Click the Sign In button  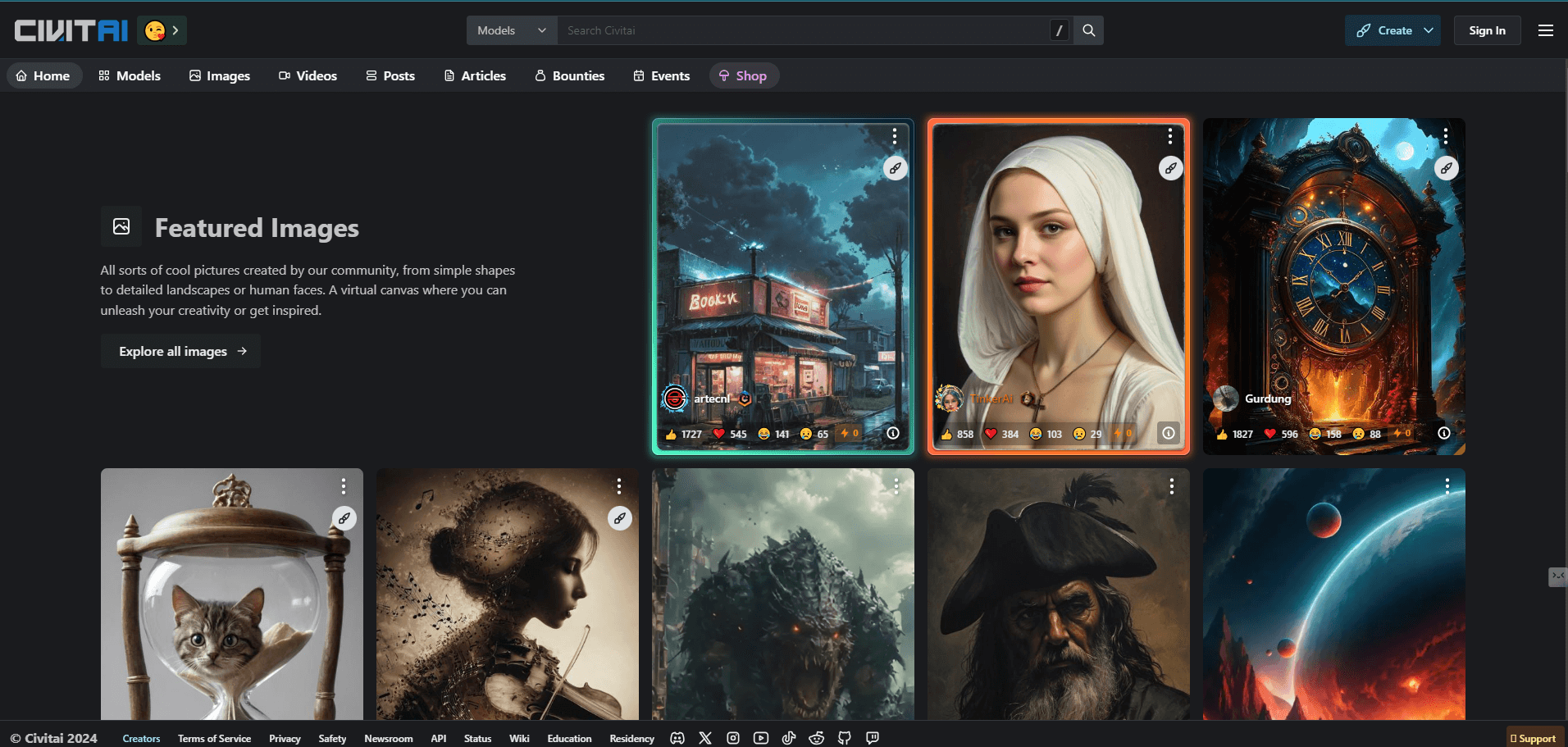click(x=1487, y=30)
